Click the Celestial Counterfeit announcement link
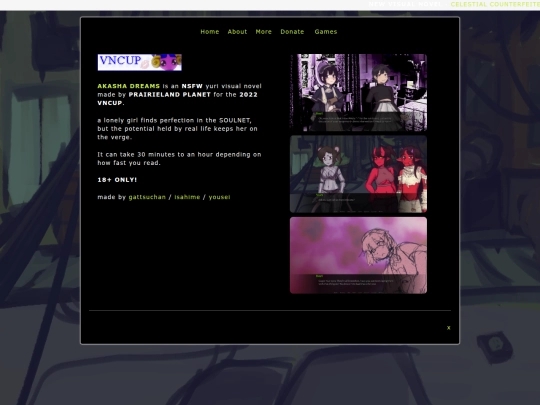The height and width of the screenshot is (405, 540). pos(495,4)
